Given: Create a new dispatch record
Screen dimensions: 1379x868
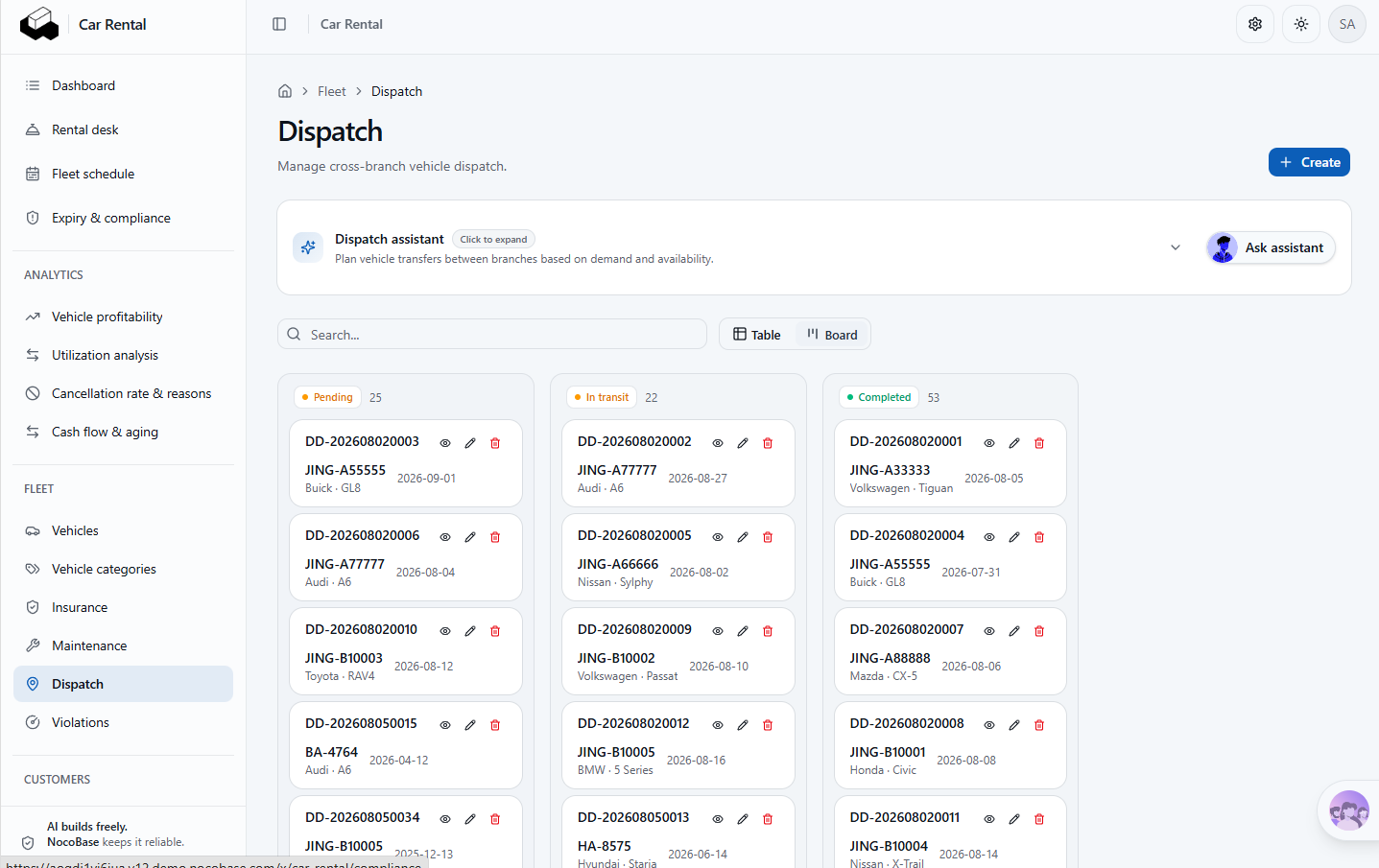Looking at the screenshot, I should pyautogui.click(x=1309, y=162).
